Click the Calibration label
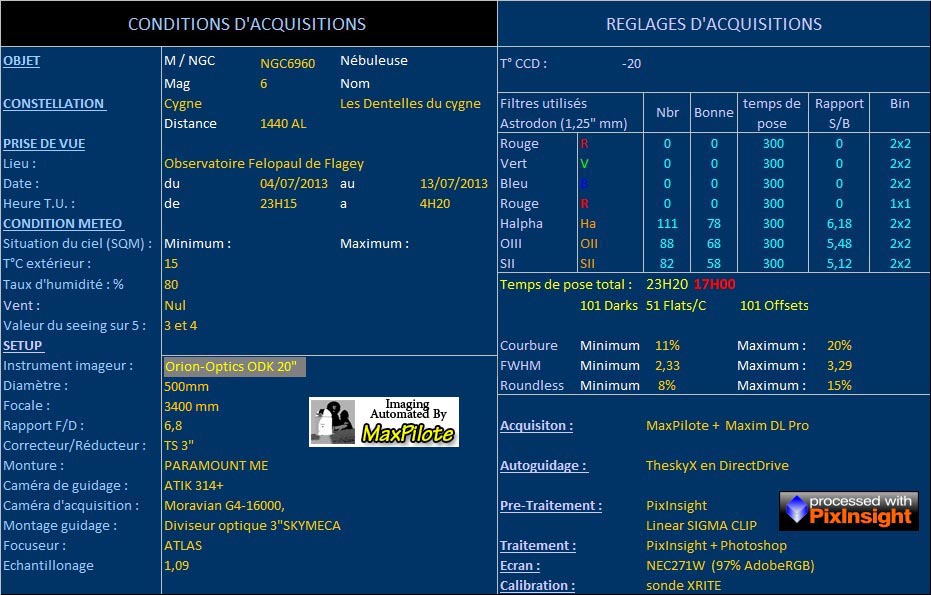Image resolution: width=931 pixels, height=595 pixels. [x=537, y=585]
